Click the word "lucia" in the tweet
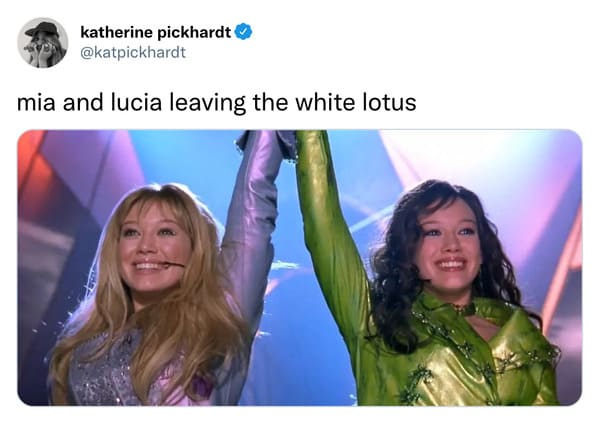This screenshot has height=423, width=599. [x=136, y=102]
